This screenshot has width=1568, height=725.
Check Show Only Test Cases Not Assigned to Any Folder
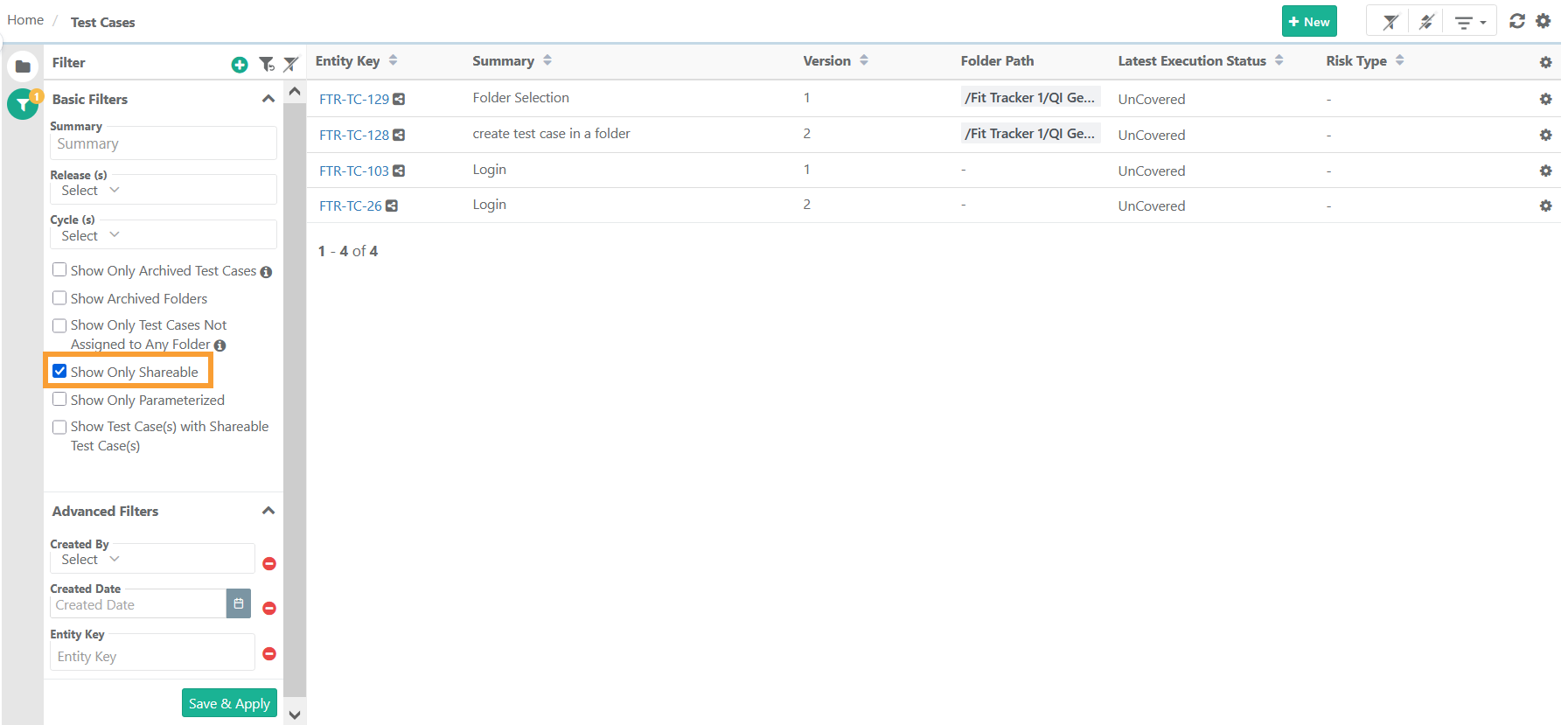tap(59, 325)
